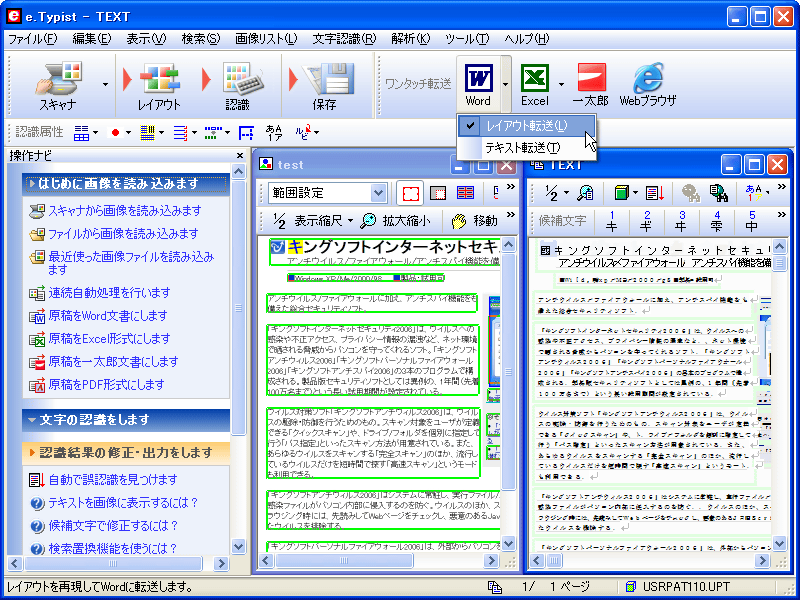
Task: Collapse 文字の認識をします section header
Action: pos(126,420)
